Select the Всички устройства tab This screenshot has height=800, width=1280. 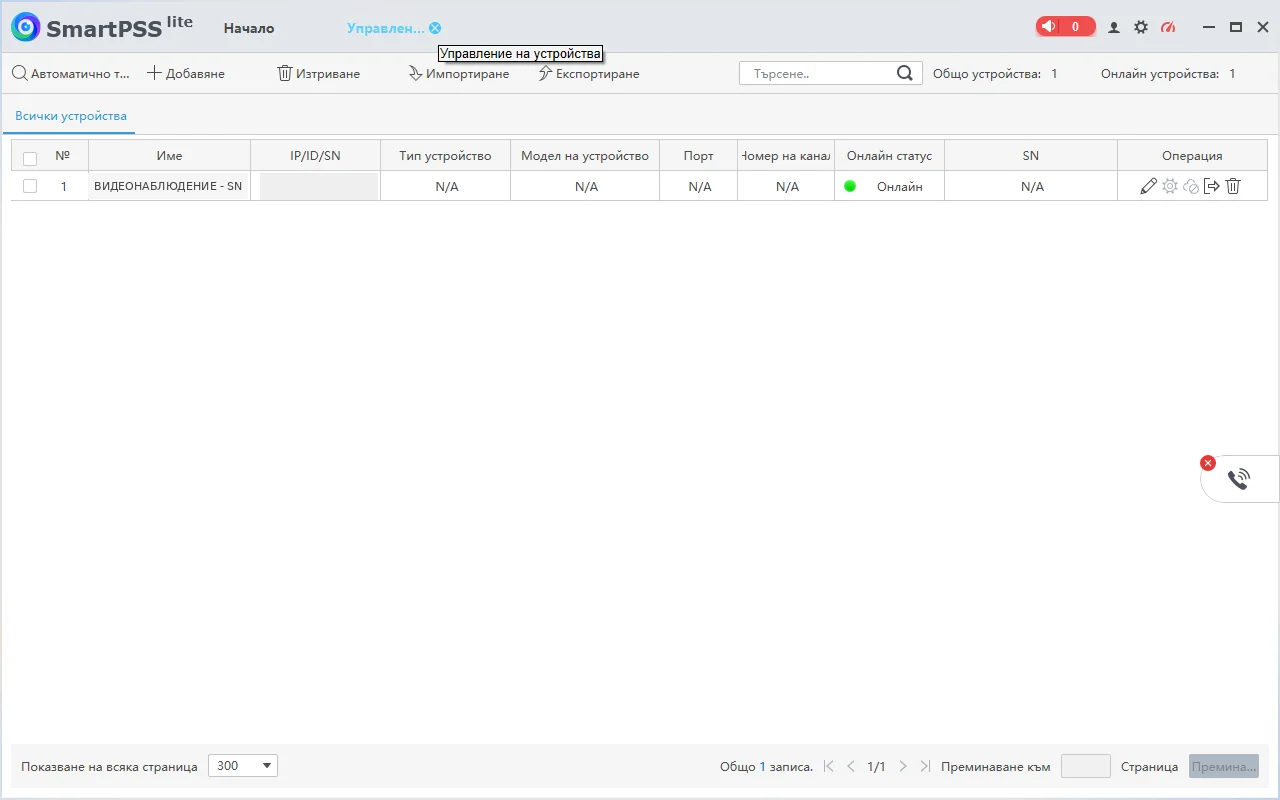pos(71,116)
